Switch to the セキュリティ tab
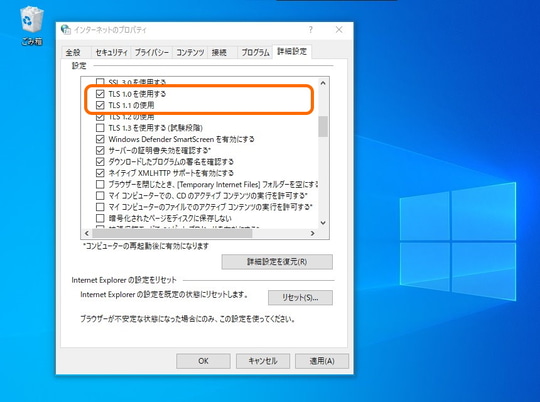The width and height of the screenshot is (540, 402). point(111,52)
